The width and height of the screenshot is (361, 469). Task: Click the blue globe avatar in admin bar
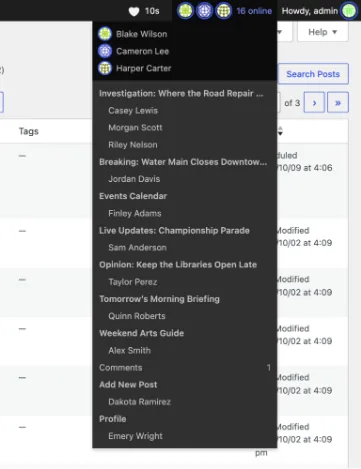coord(205,11)
